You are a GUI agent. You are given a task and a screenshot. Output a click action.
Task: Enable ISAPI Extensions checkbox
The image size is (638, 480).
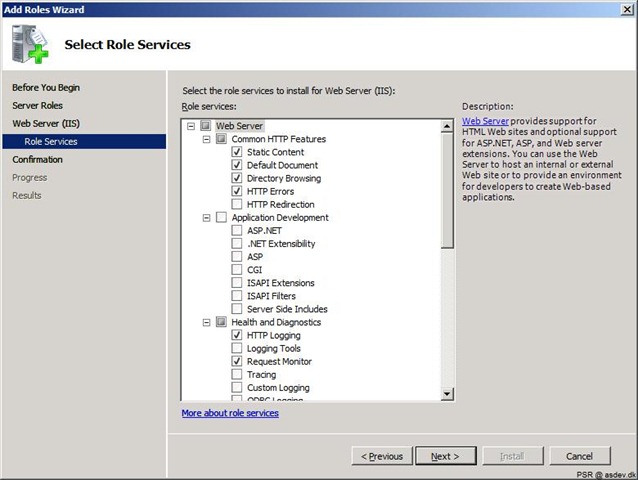pyautogui.click(x=237, y=283)
